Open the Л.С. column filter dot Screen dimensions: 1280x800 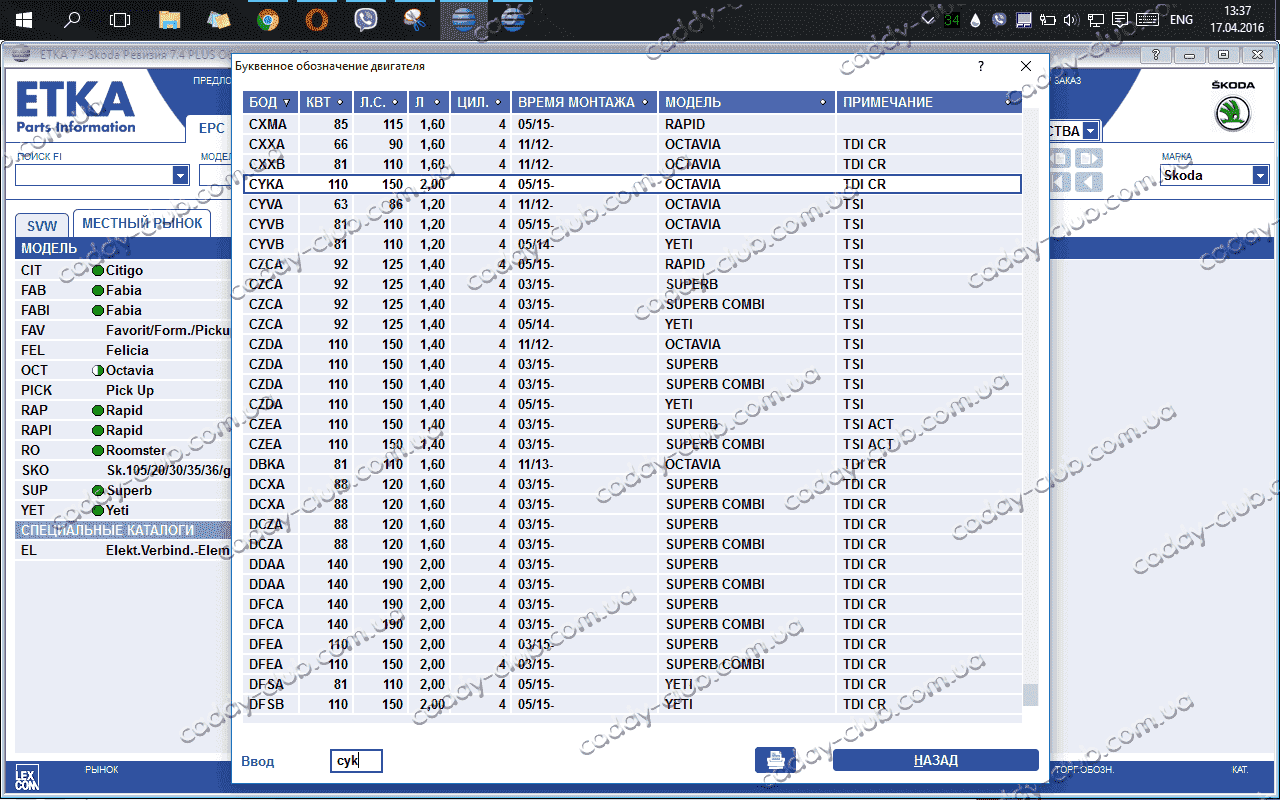396,103
